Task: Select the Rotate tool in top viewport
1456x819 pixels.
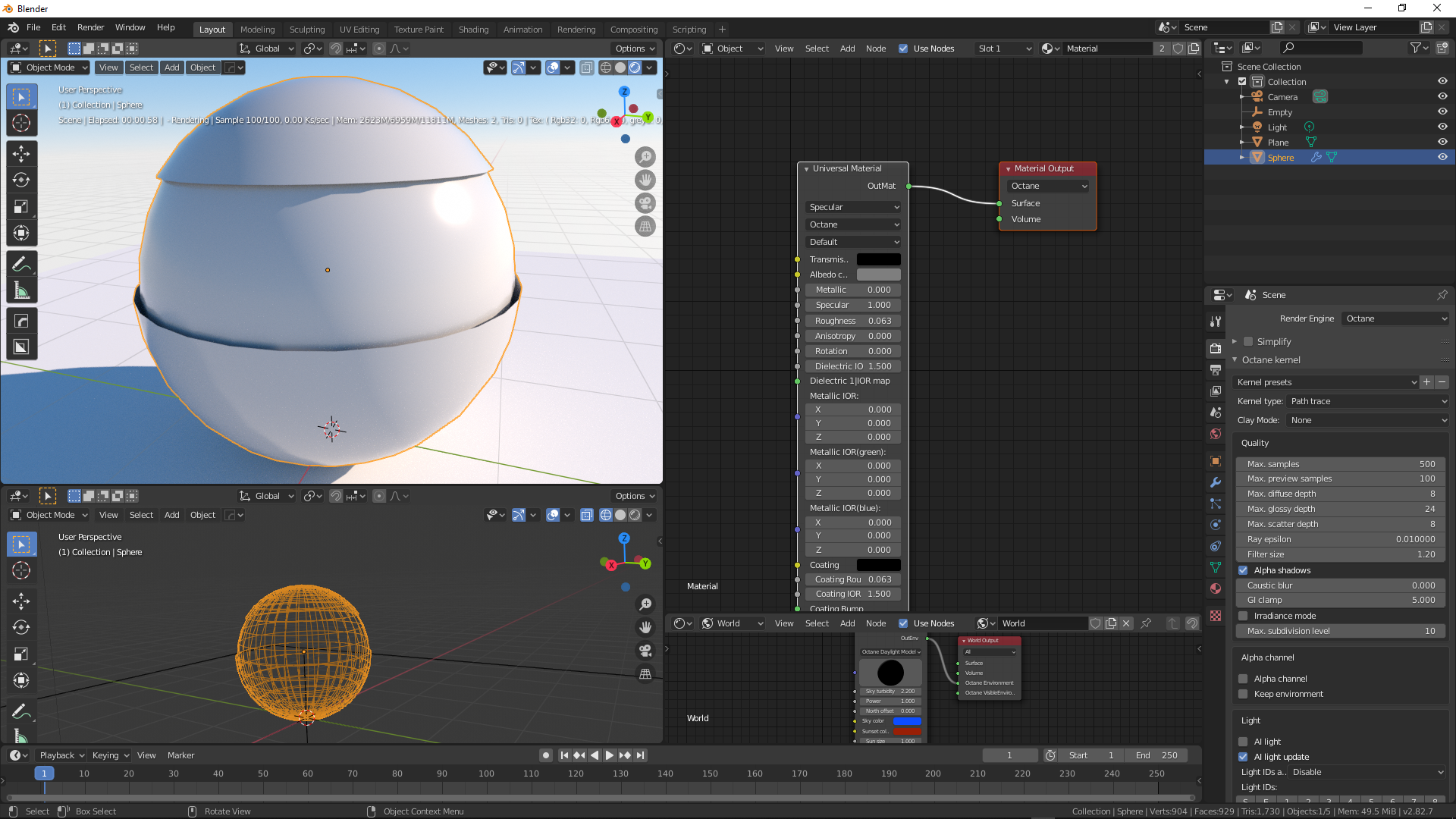Action: [x=21, y=180]
